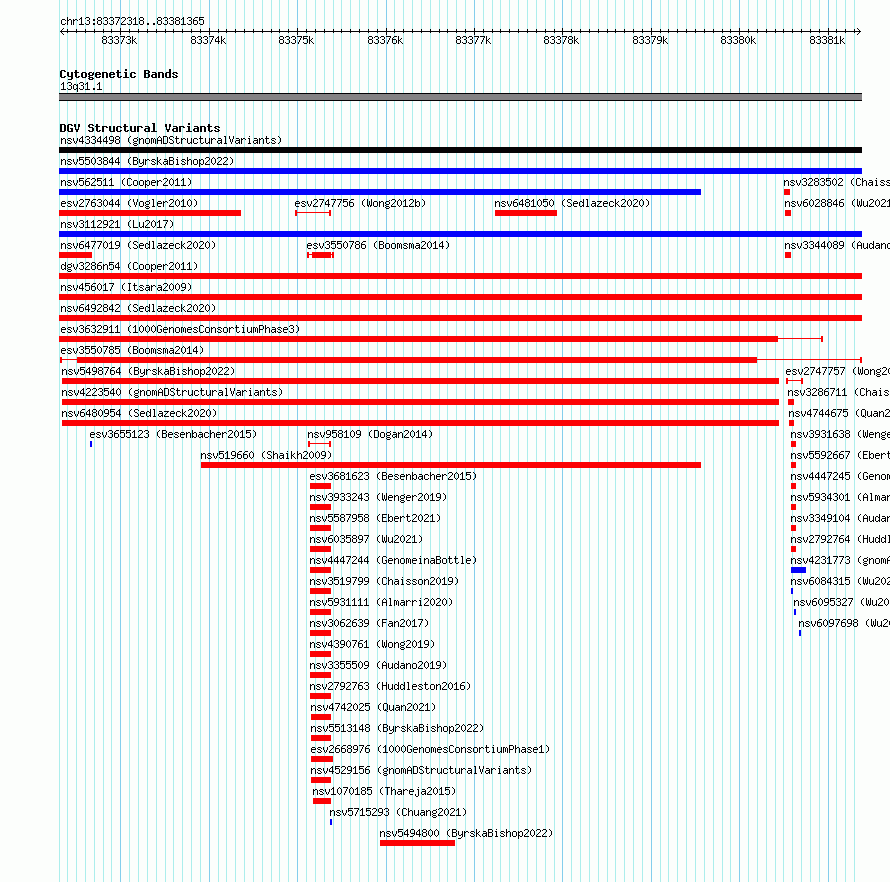The image size is (890, 882).
Task: Click the nsv3931638 variant label
Action: (x=840, y=434)
